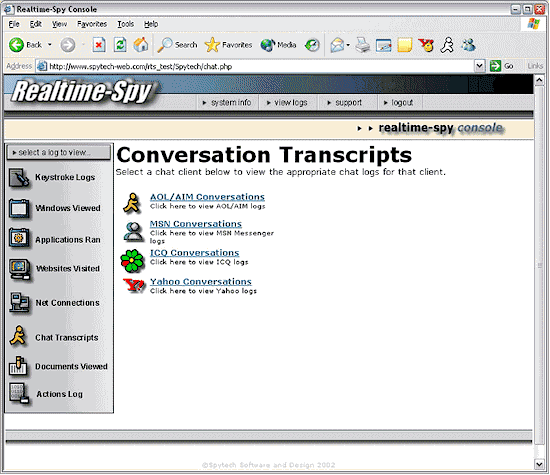Click the History clock icon
This screenshot has height=475, width=550.
pyautogui.click(x=312, y=45)
